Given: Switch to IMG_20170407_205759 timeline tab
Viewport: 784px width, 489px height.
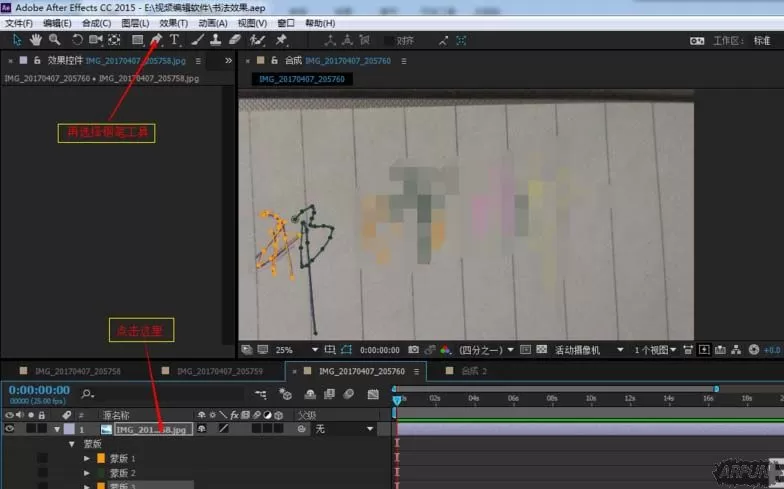Looking at the screenshot, I should (220, 371).
